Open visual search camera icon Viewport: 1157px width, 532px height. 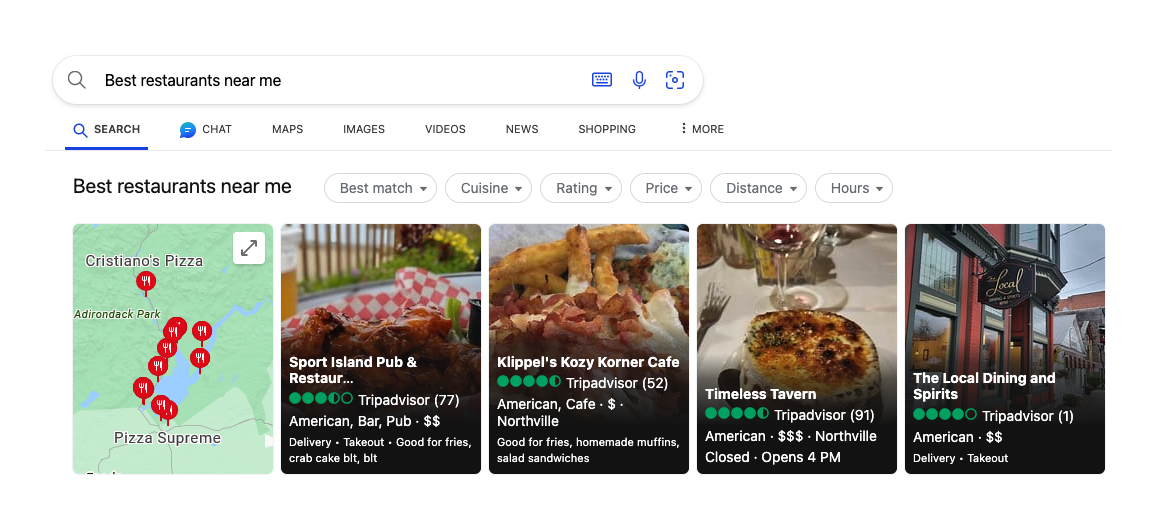tap(674, 80)
